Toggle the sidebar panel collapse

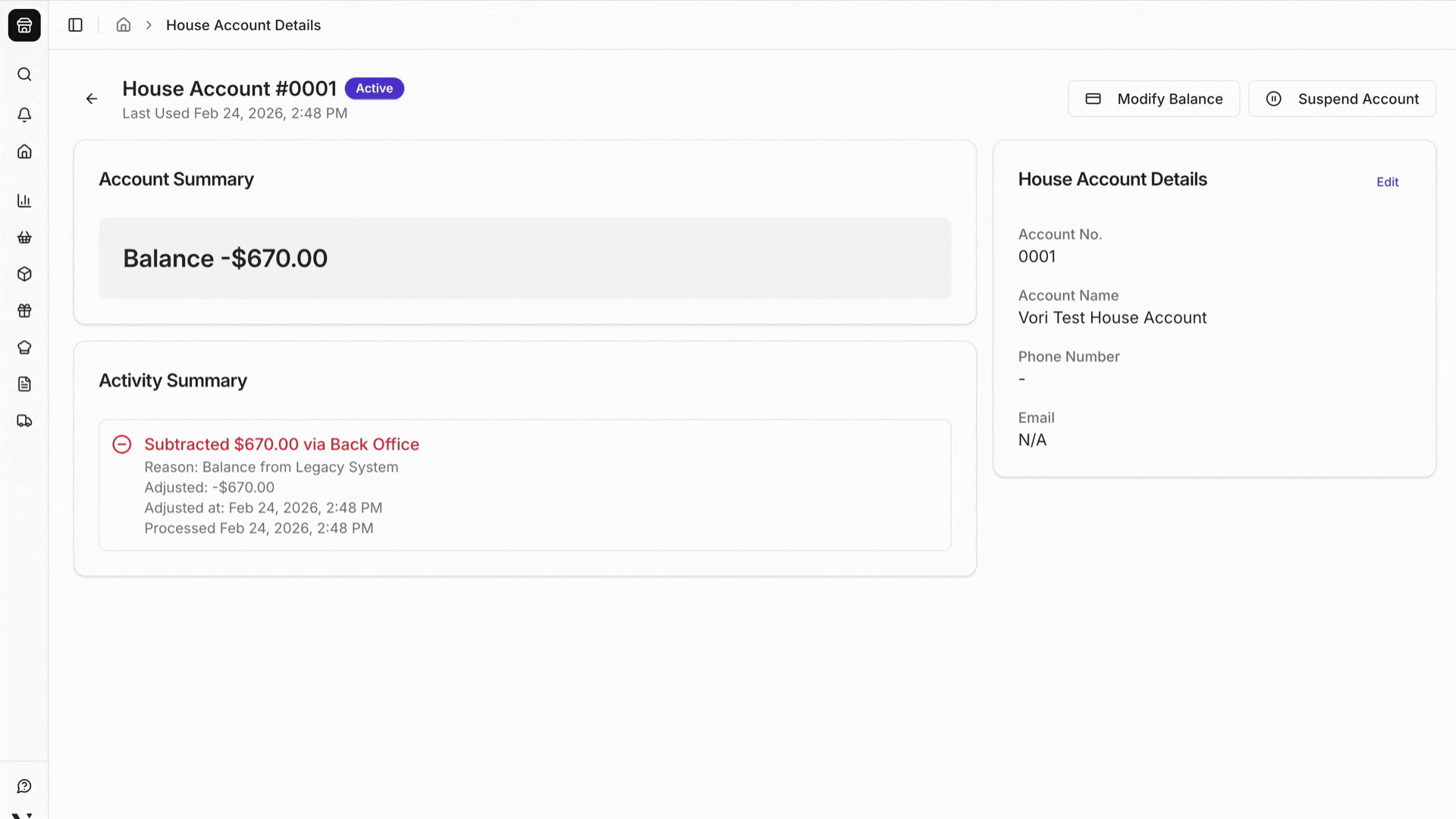(x=75, y=25)
